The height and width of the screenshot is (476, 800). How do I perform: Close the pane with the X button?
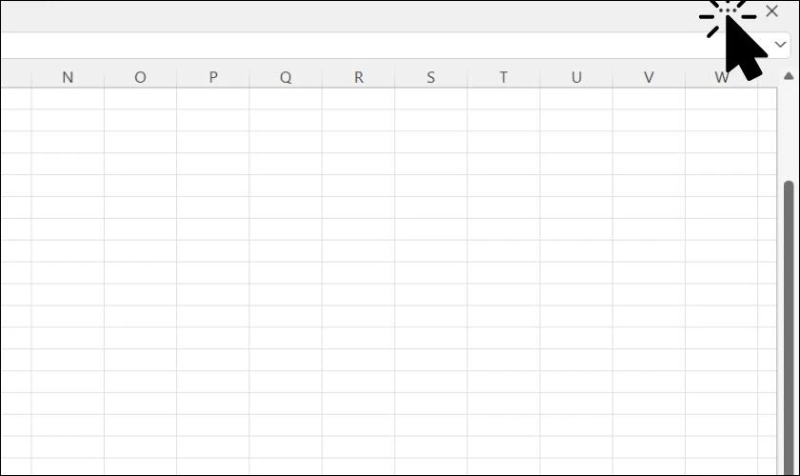[771, 11]
